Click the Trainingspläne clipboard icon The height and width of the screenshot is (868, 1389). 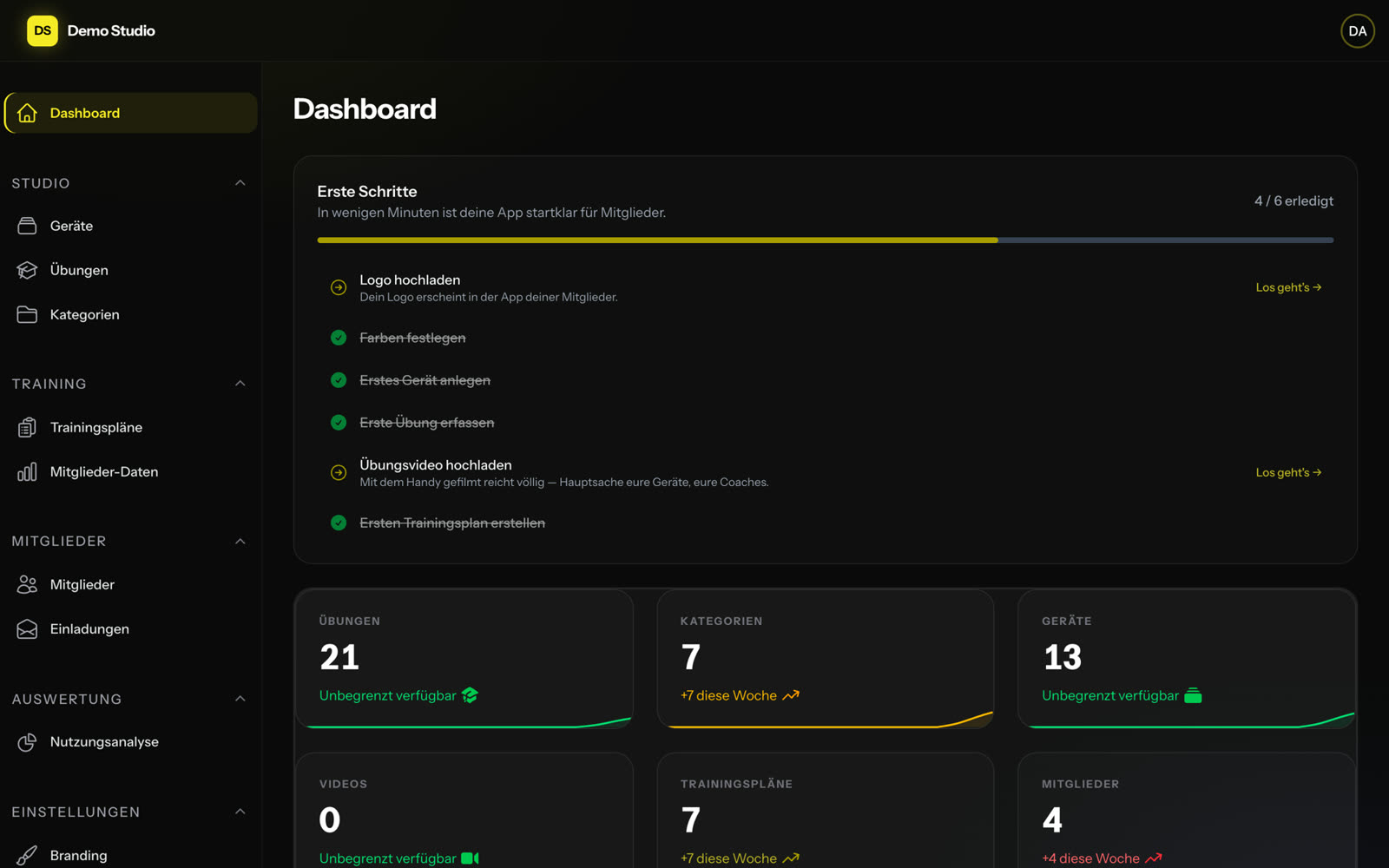click(x=27, y=427)
